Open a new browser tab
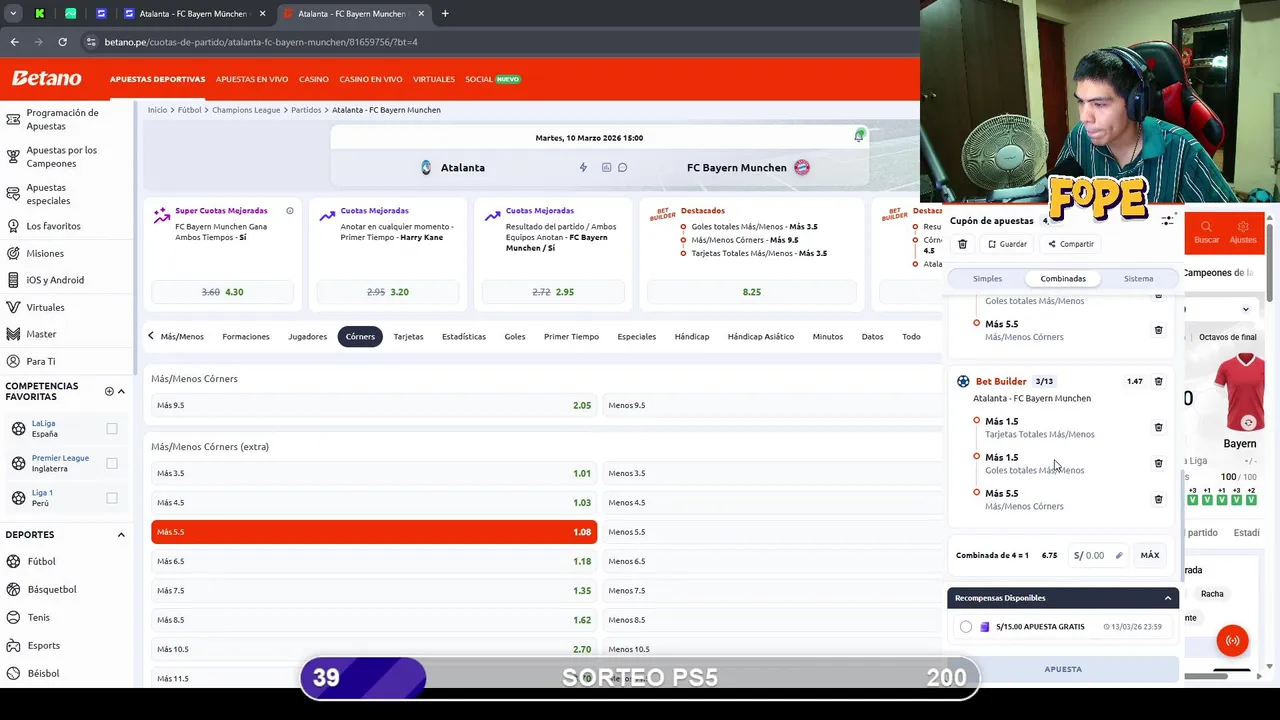This screenshot has height=720, width=1280. tap(445, 14)
